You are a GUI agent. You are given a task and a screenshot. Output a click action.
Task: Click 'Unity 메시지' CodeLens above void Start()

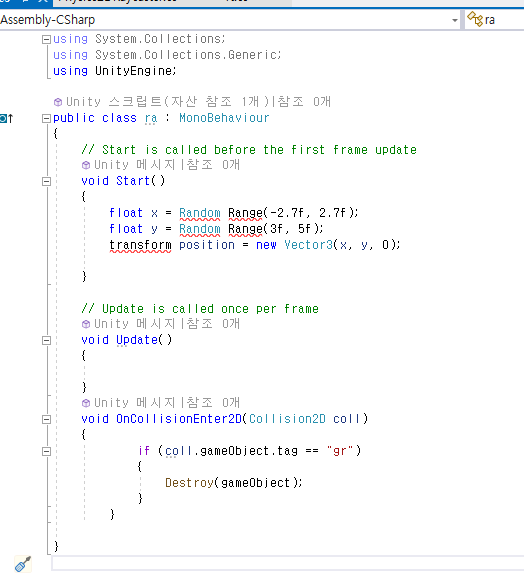click(134, 165)
